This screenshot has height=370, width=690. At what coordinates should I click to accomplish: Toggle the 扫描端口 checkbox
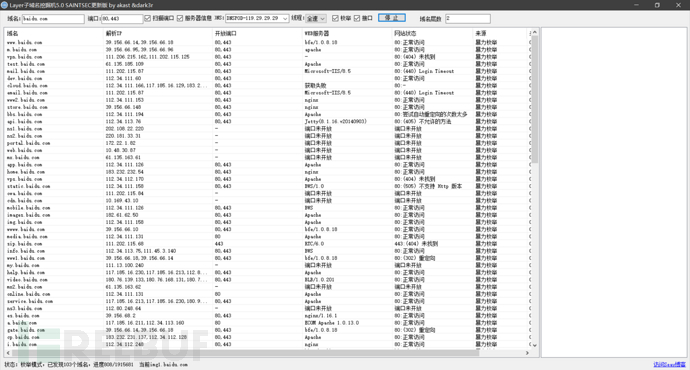click(x=148, y=18)
